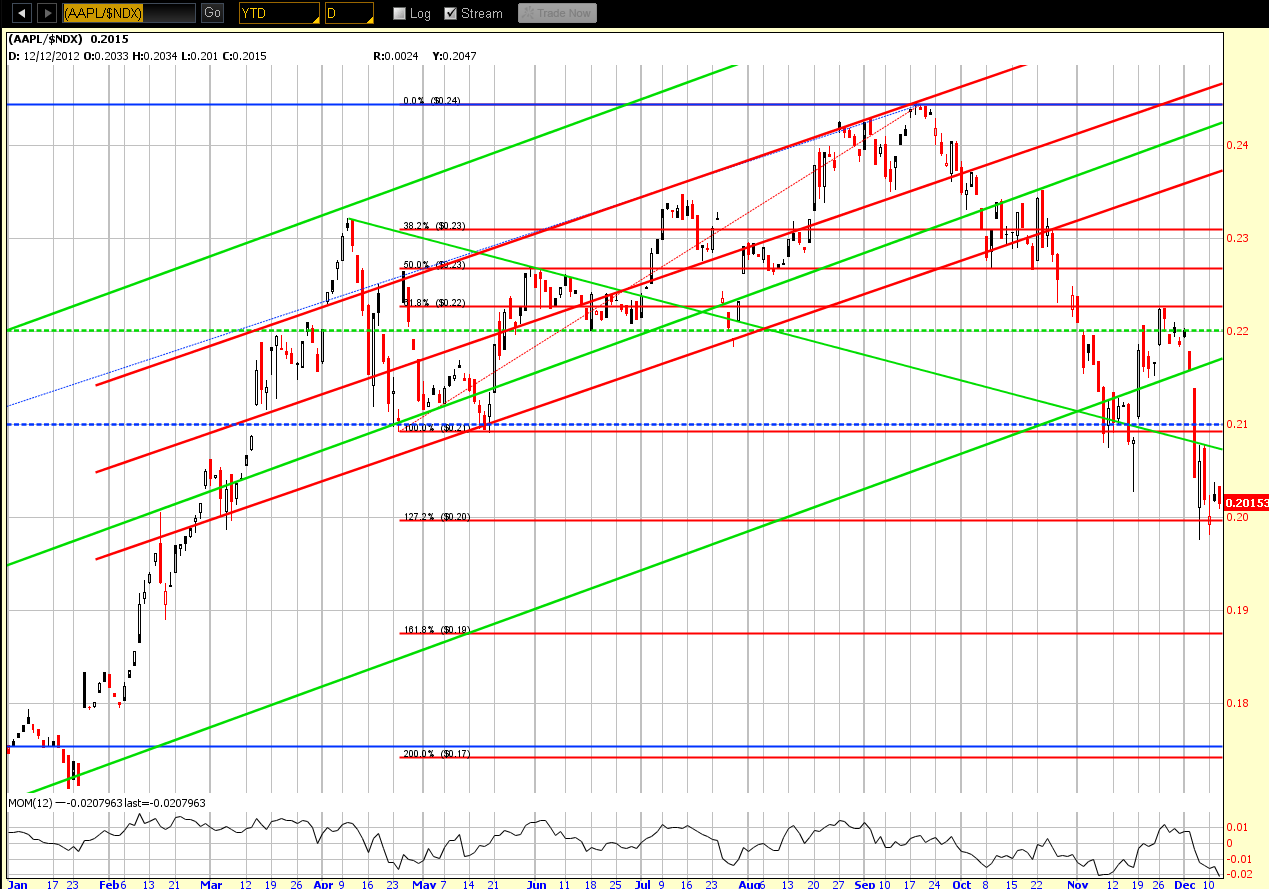Open the YTD time range dropdown

coord(279,13)
